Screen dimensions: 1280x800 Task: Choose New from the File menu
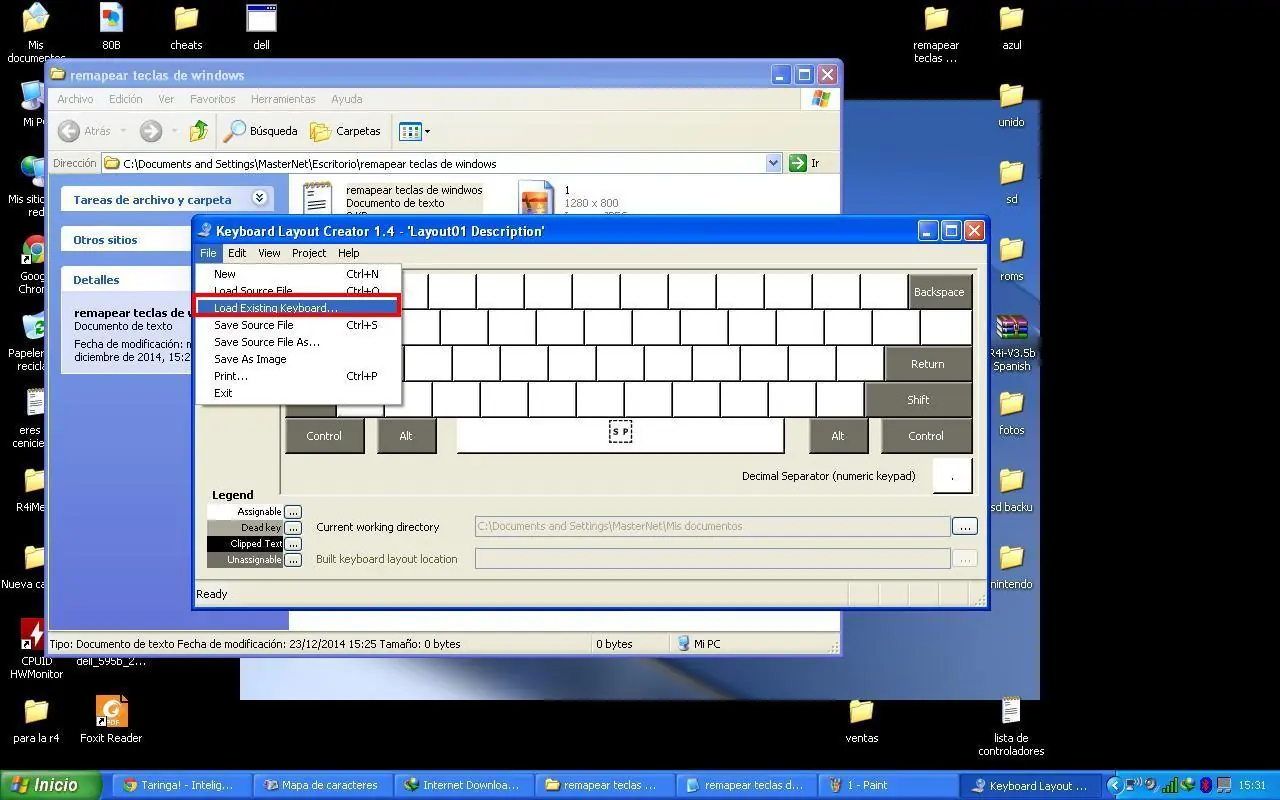pos(298,274)
